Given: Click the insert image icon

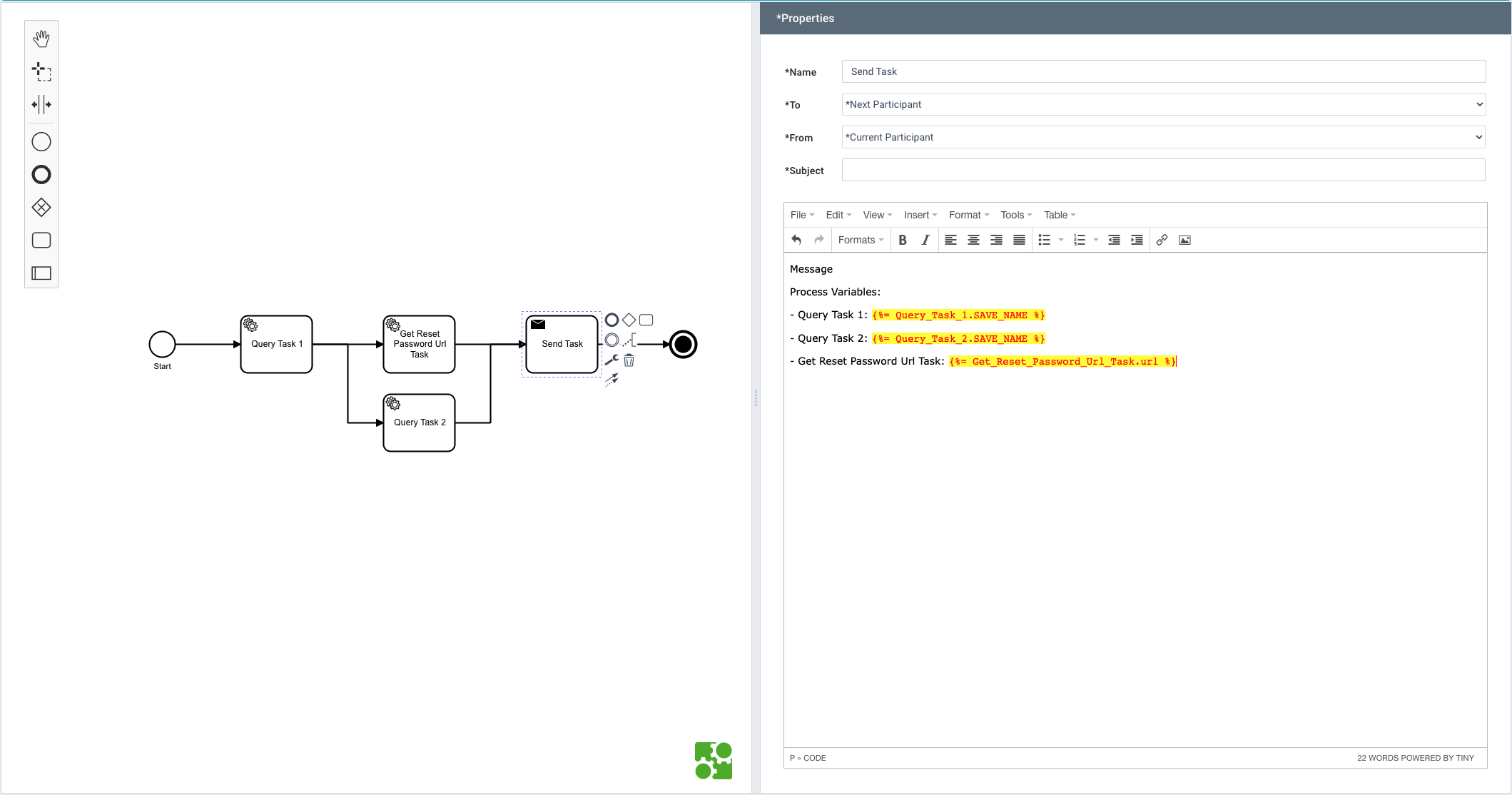Looking at the screenshot, I should (1184, 240).
